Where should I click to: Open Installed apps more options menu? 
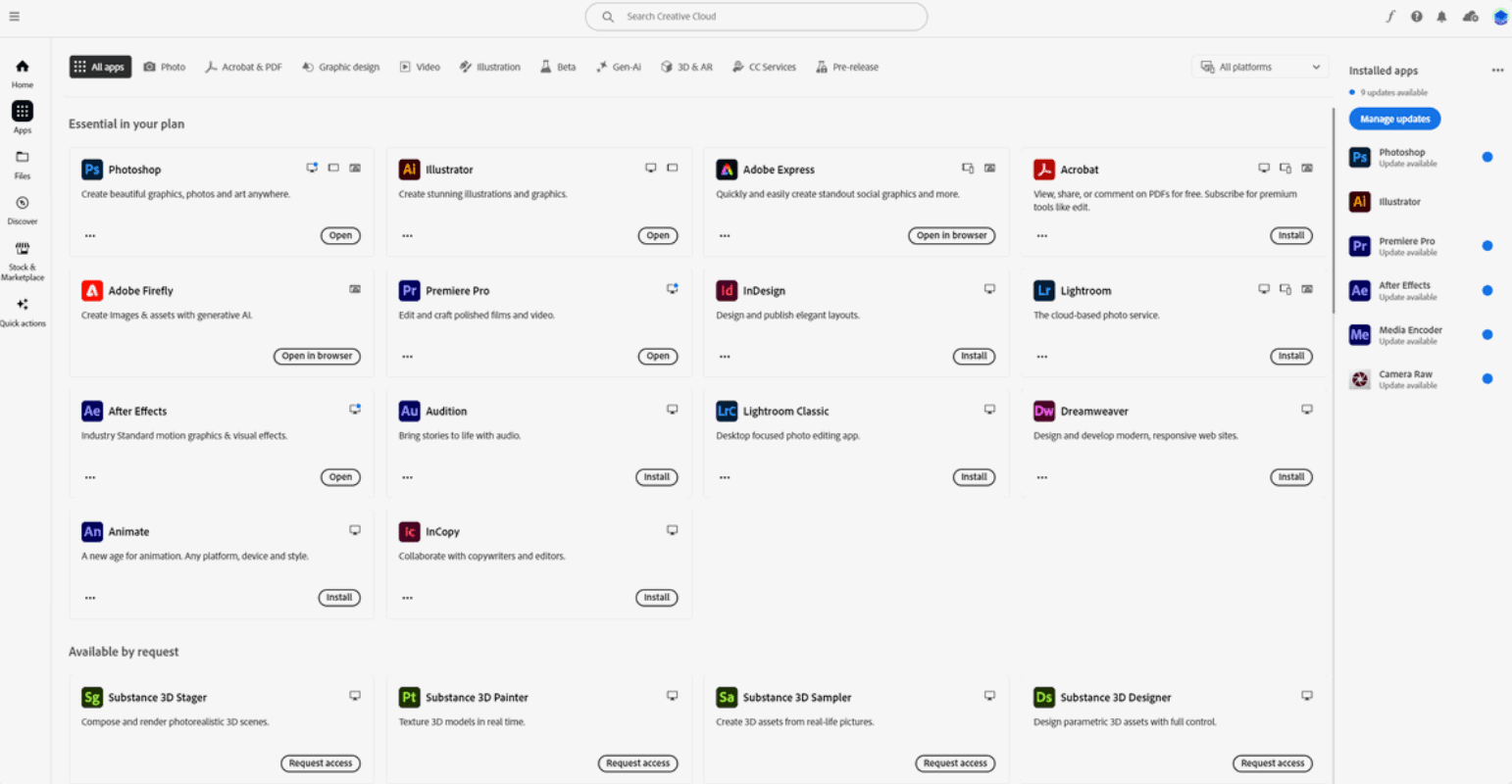coord(1497,71)
